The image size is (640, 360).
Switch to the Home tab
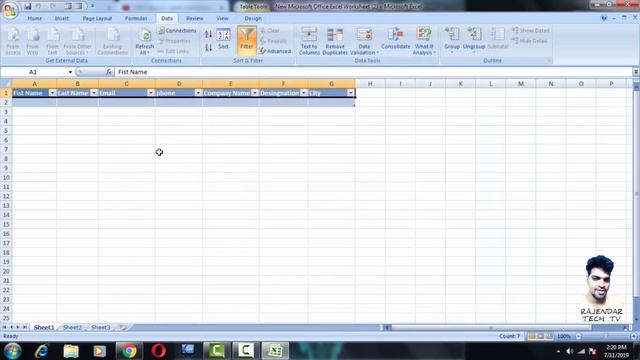tap(35, 18)
